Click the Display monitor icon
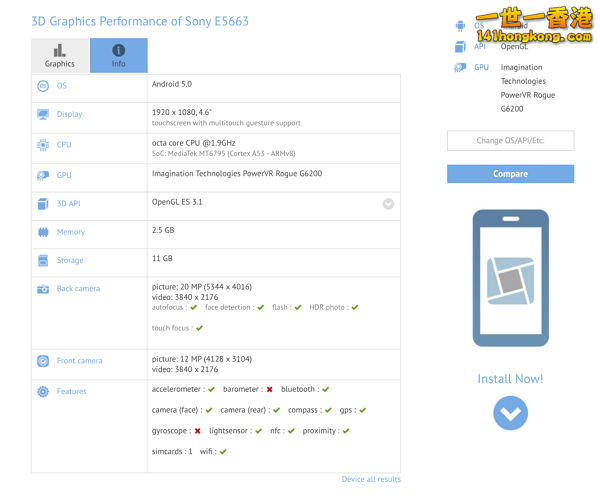Screen dimensions: 600x498 [43, 115]
